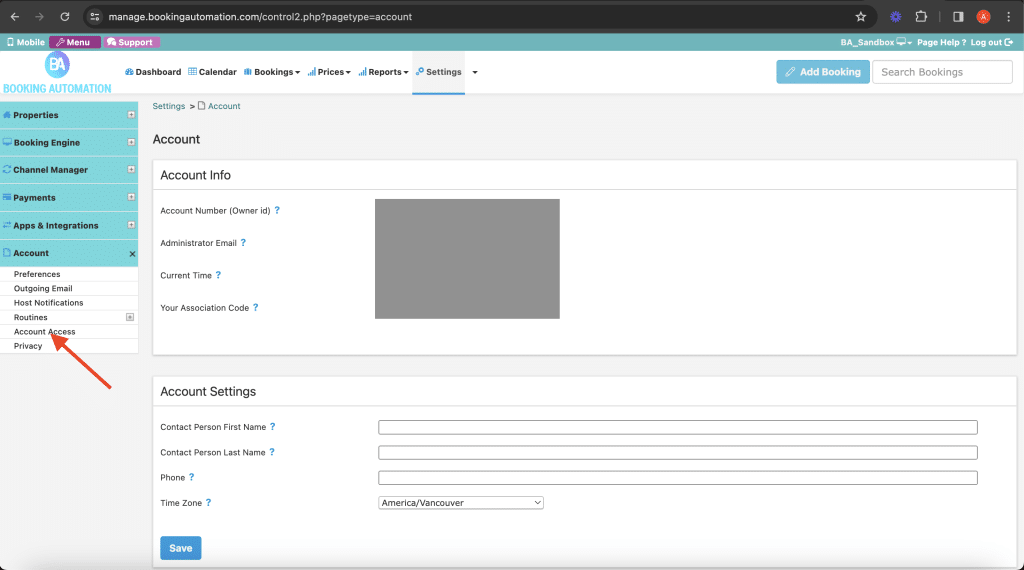Expand the Routines submenu
This screenshot has width=1024, height=570.
(130, 317)
